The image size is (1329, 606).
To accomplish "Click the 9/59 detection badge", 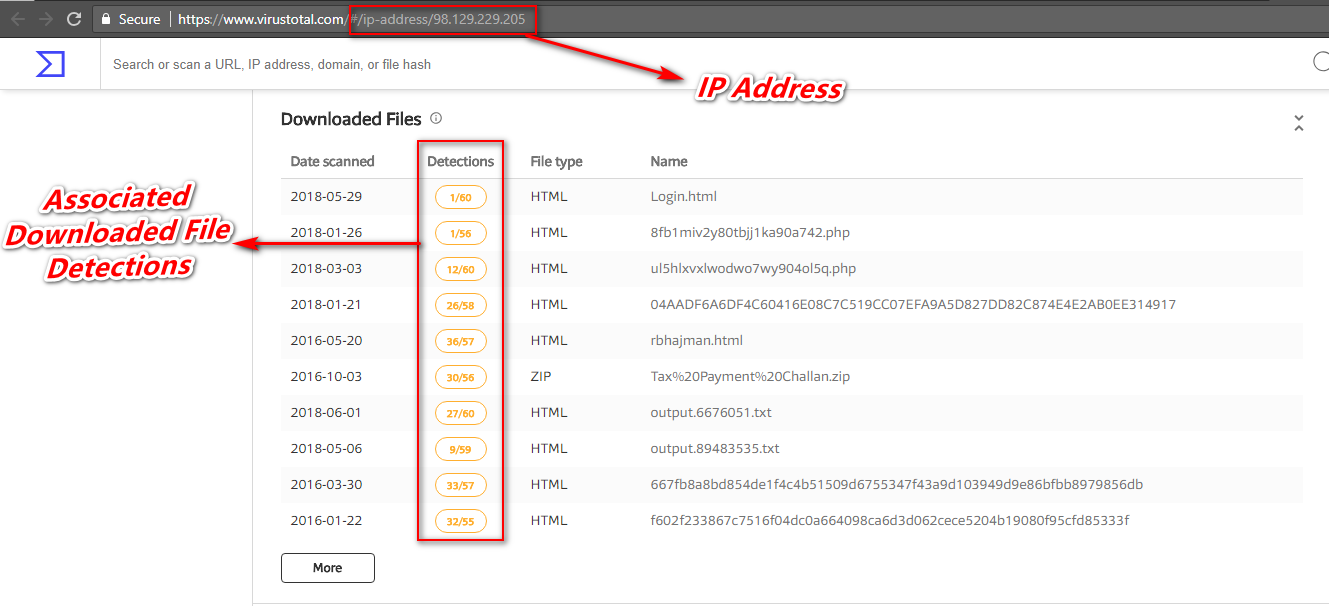I will pos(460,450).
